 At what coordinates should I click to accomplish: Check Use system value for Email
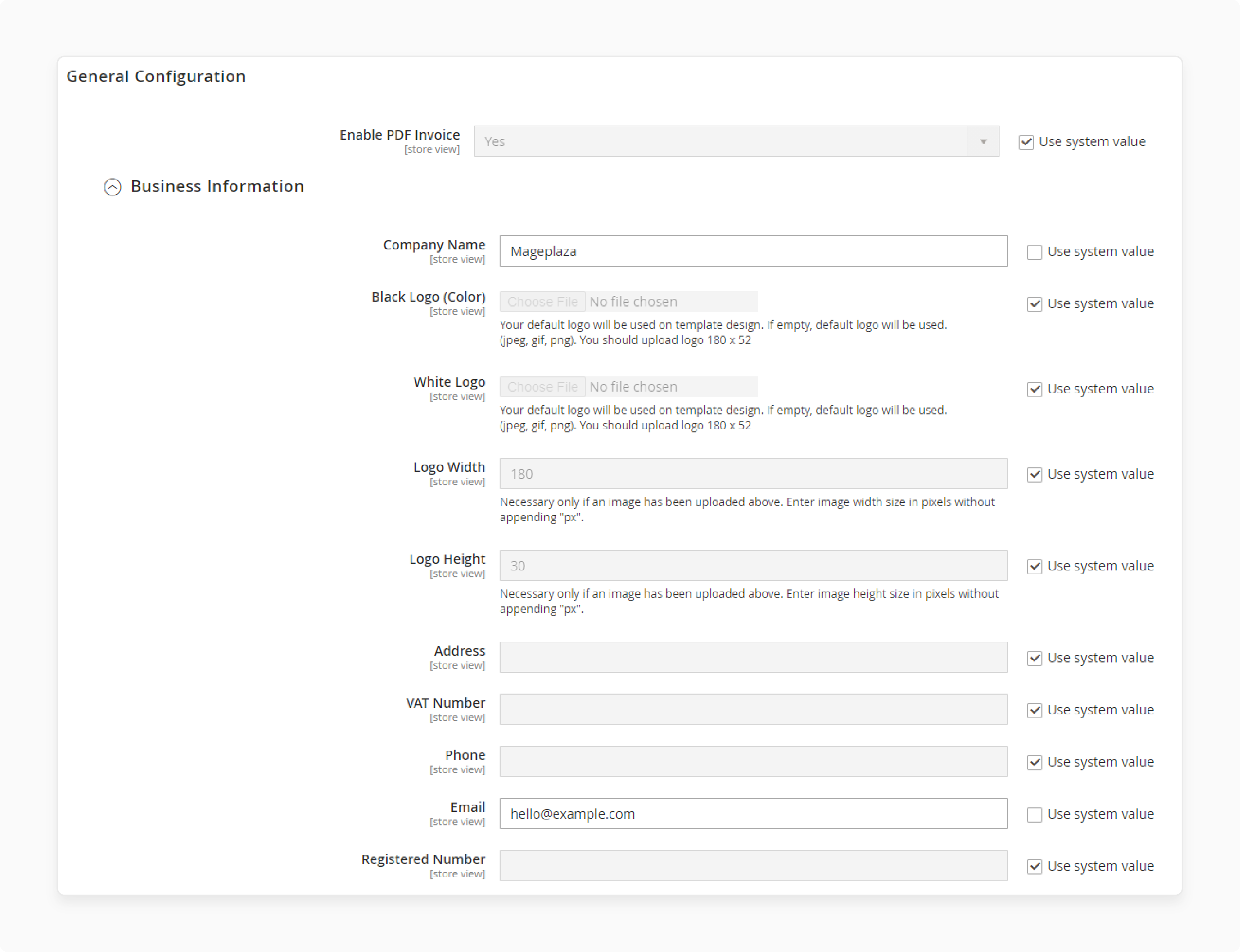(1034, 814)
